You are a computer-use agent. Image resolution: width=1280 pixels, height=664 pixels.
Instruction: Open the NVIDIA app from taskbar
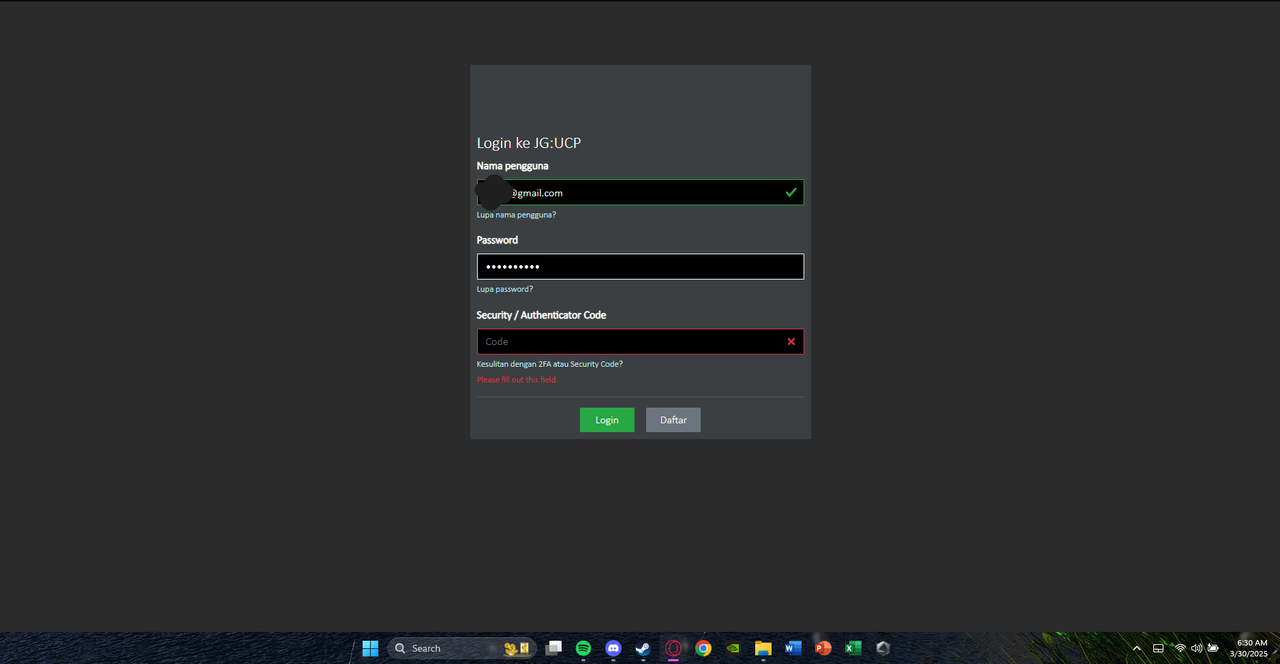(x=733, y=648)
